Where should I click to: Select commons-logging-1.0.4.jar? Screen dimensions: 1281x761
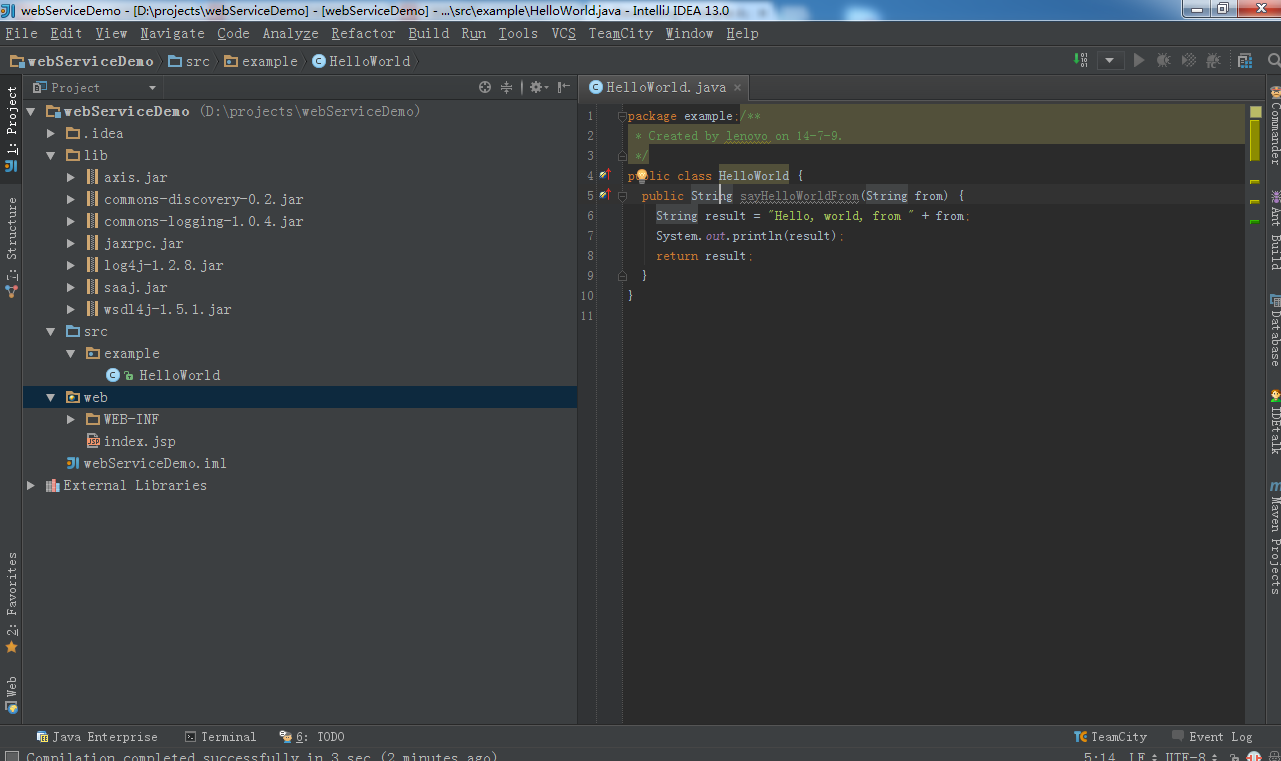[x=195, y=221]
